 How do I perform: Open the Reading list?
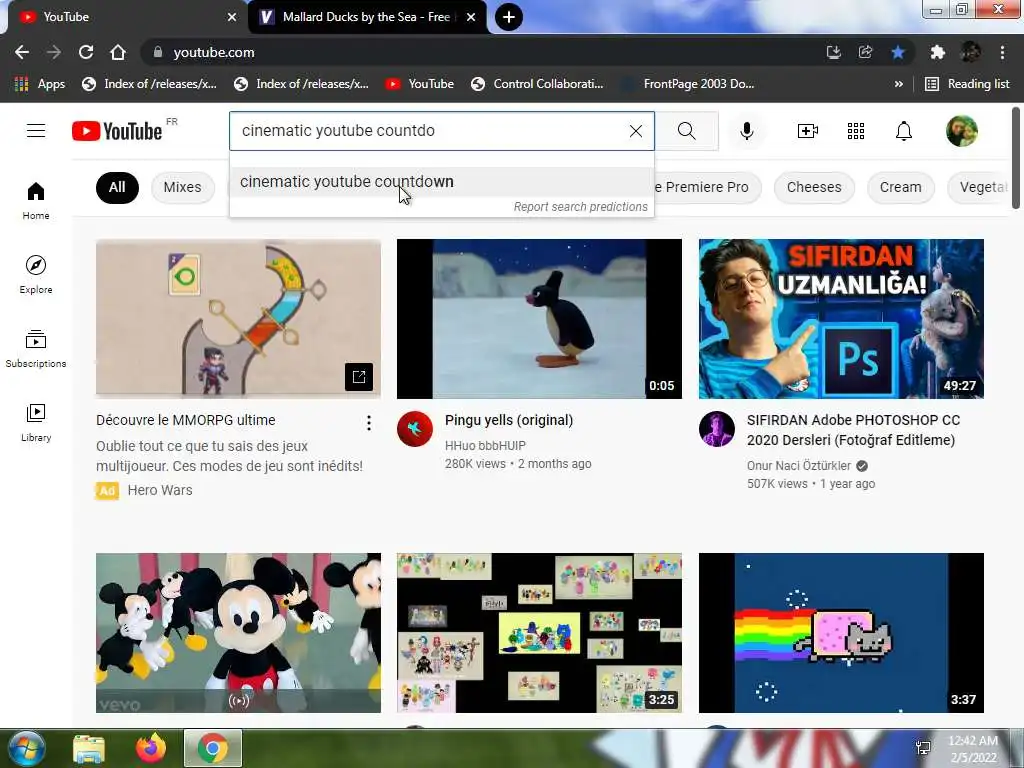pyautogui.click(x=968, y=84)
